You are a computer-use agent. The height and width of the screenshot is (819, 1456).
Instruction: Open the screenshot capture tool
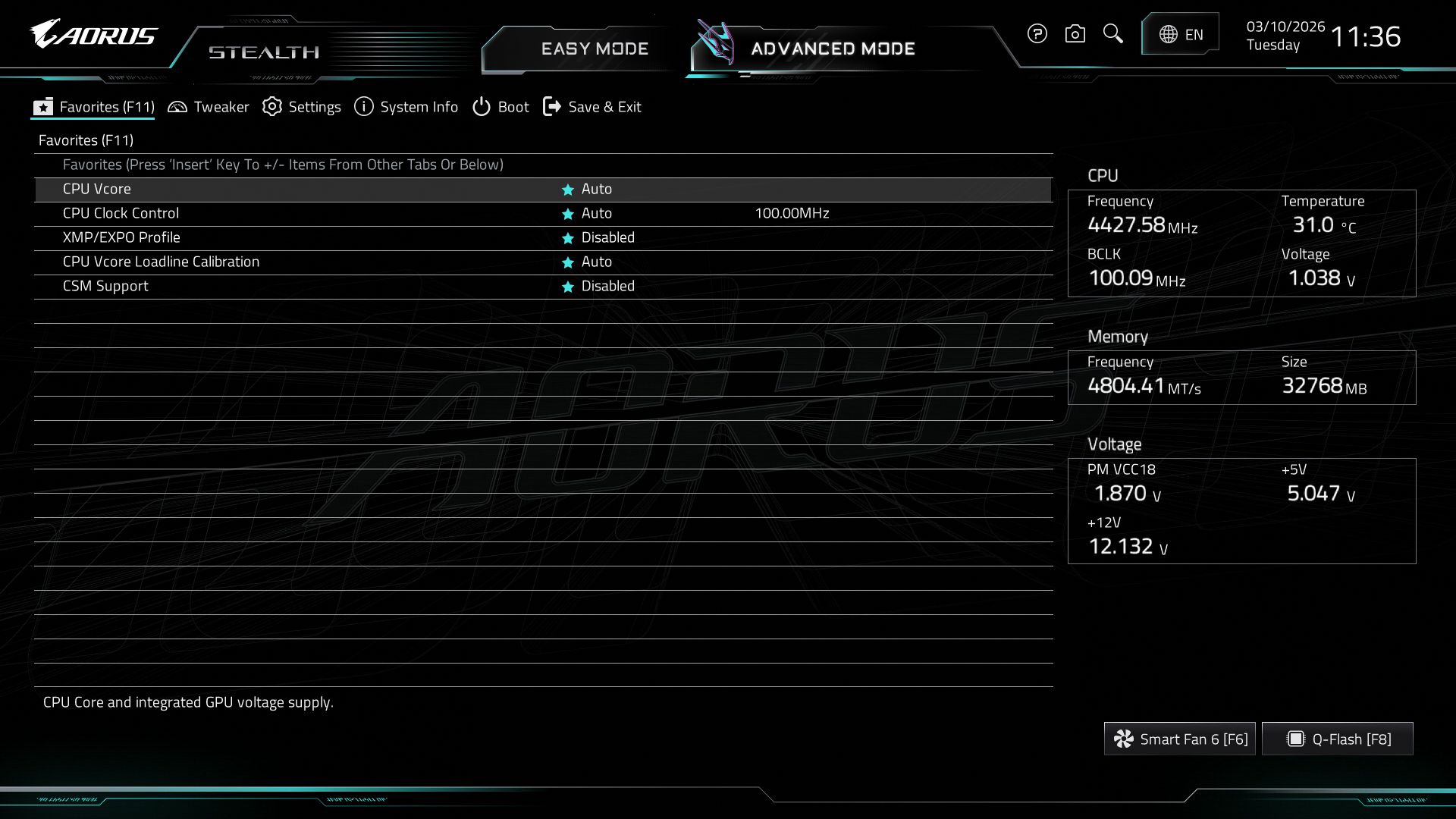pos(1075,33)
